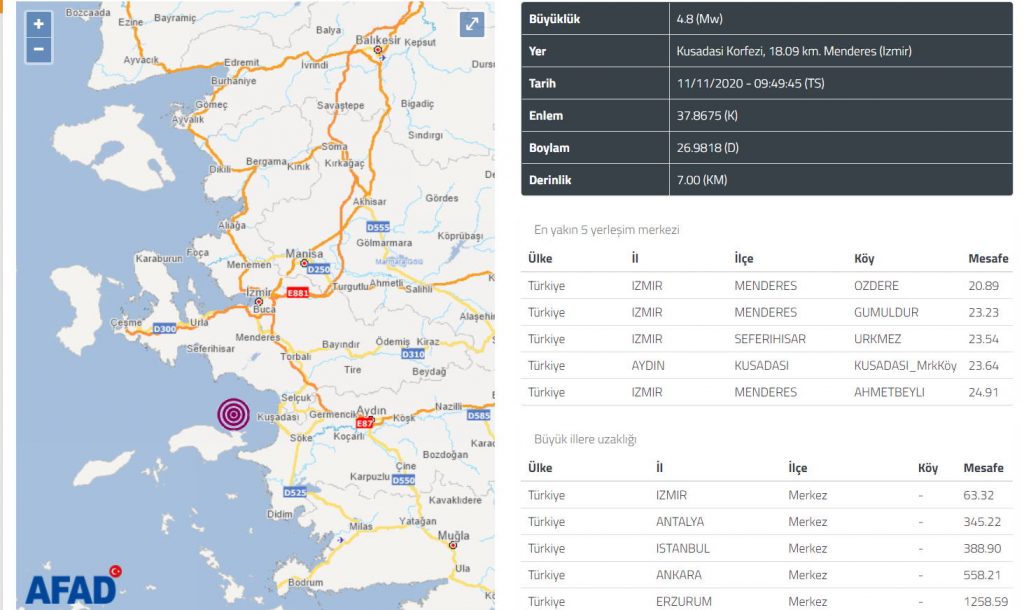Click the Büyüklük 4.8 (Mw) value cell
The image size is (1024, 610).
point(697,18)
